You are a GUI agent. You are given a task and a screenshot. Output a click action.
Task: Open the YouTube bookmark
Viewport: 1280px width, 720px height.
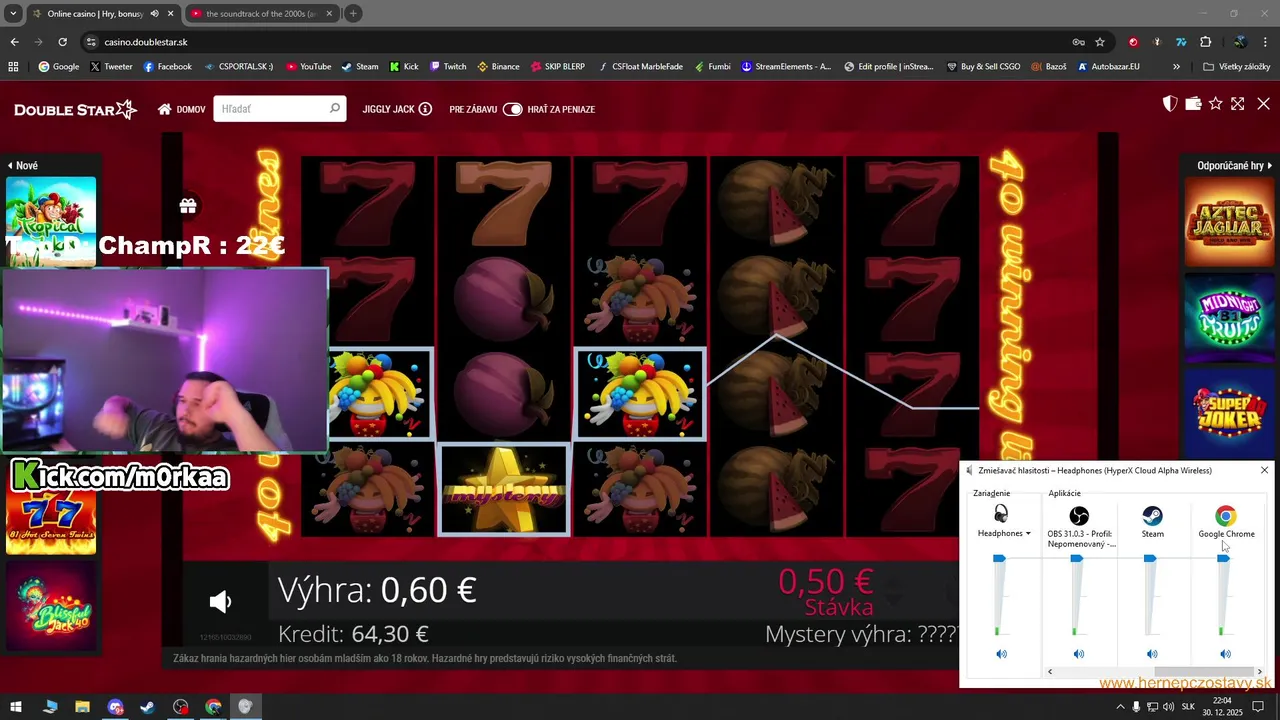308,67
